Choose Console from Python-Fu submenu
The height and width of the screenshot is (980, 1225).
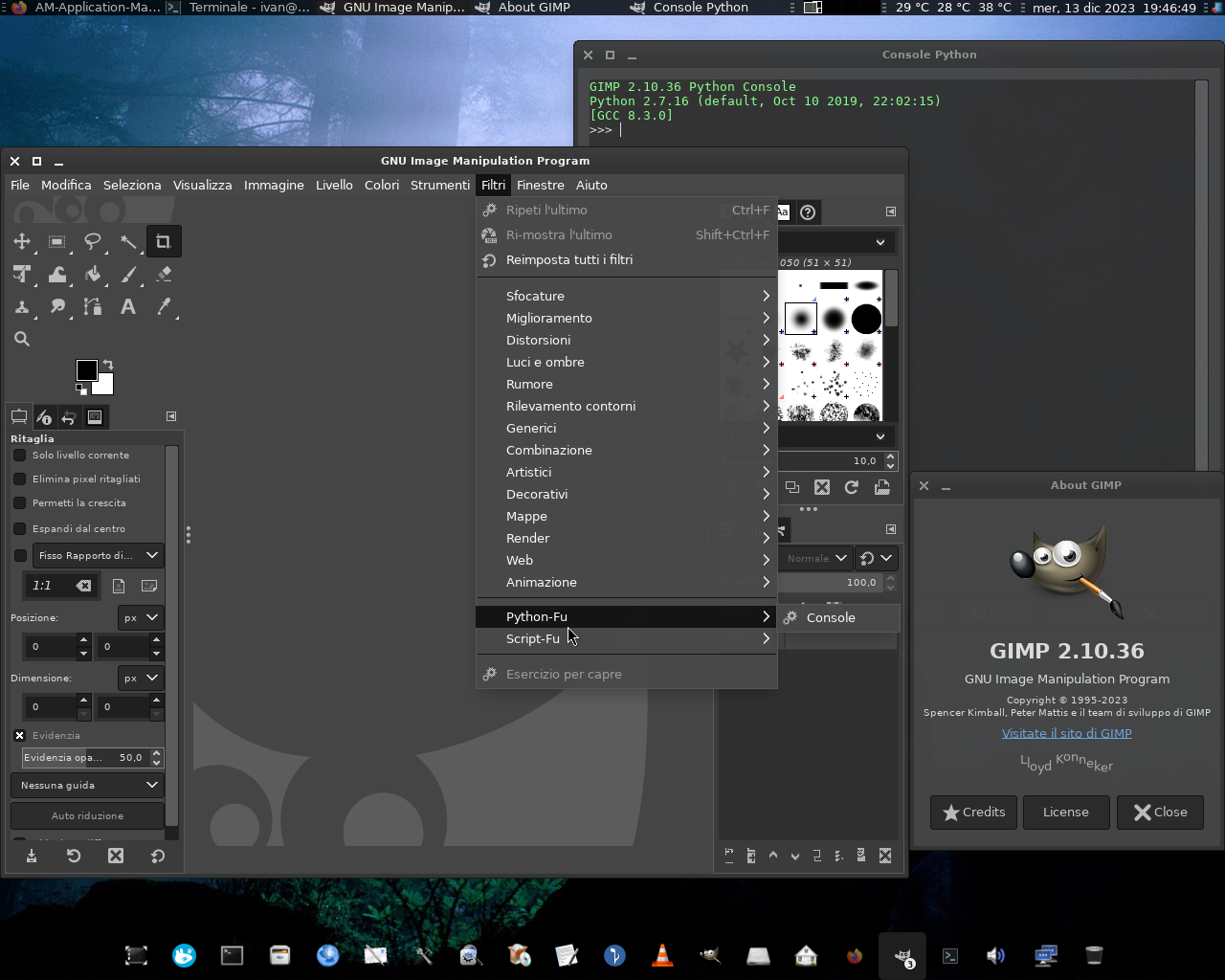[839, 617]
